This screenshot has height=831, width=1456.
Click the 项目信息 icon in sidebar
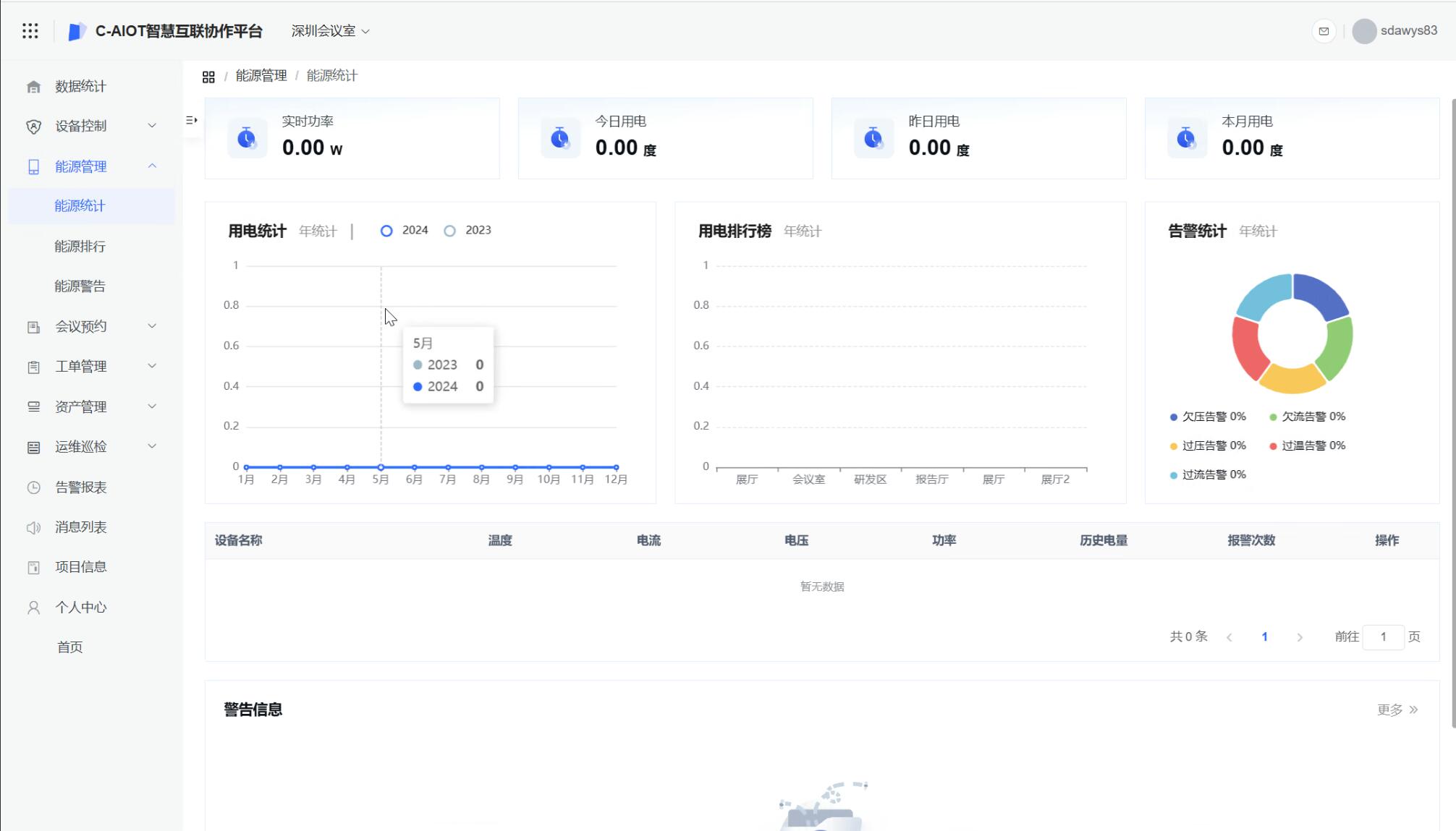[x=33, y=568]
